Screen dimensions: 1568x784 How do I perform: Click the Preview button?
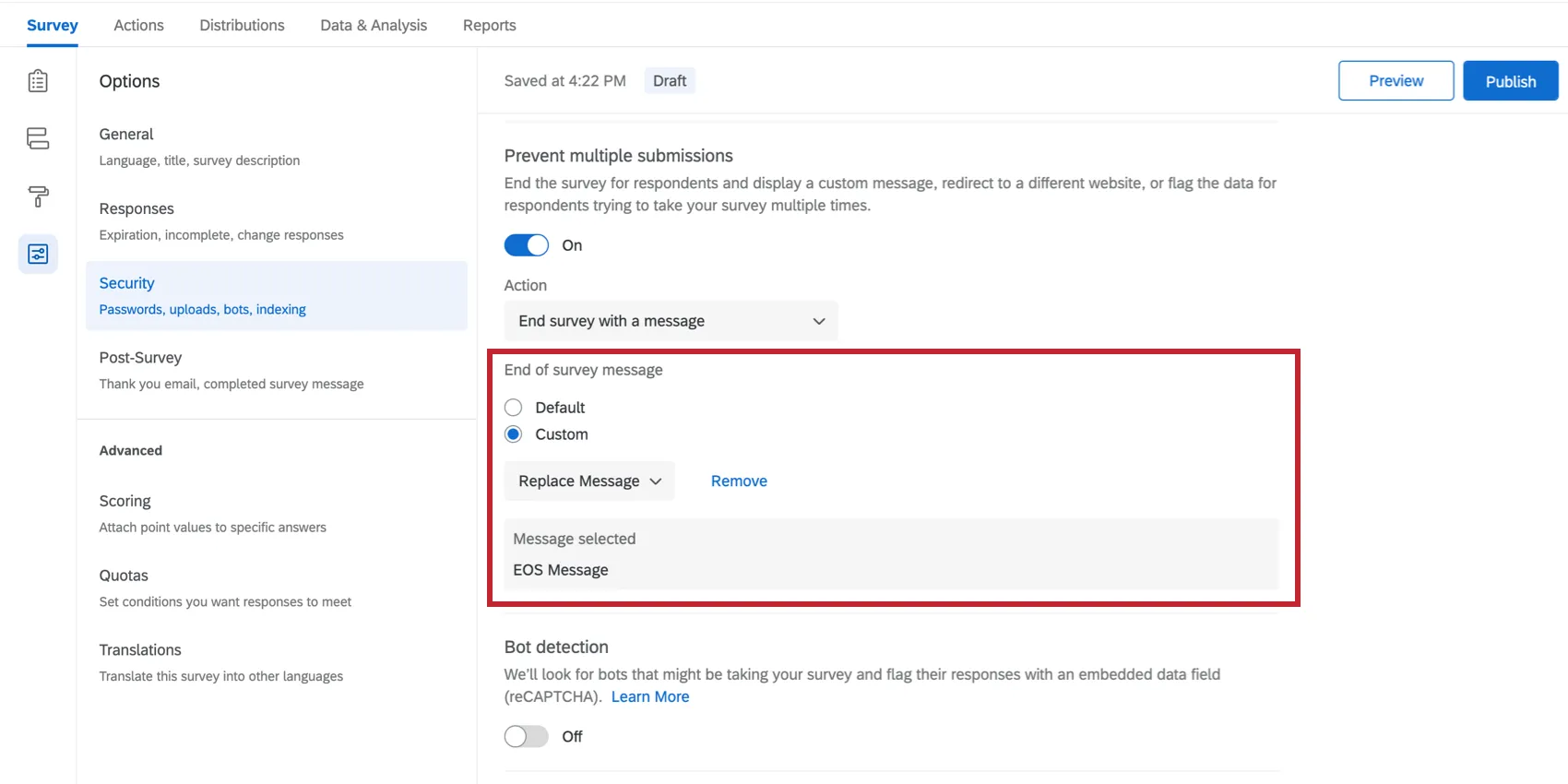pyautogui.click(x=1396, y=81)
